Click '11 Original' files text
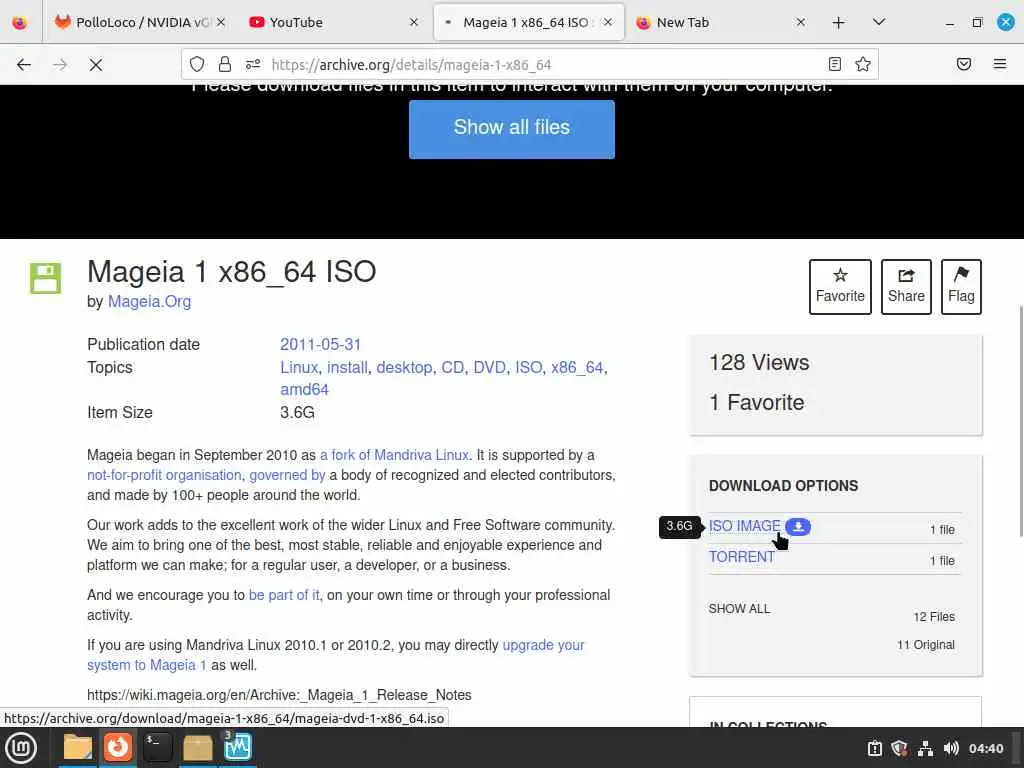Image resolution: width=1024 pixels, height=768 pixels. coord(925,645)
